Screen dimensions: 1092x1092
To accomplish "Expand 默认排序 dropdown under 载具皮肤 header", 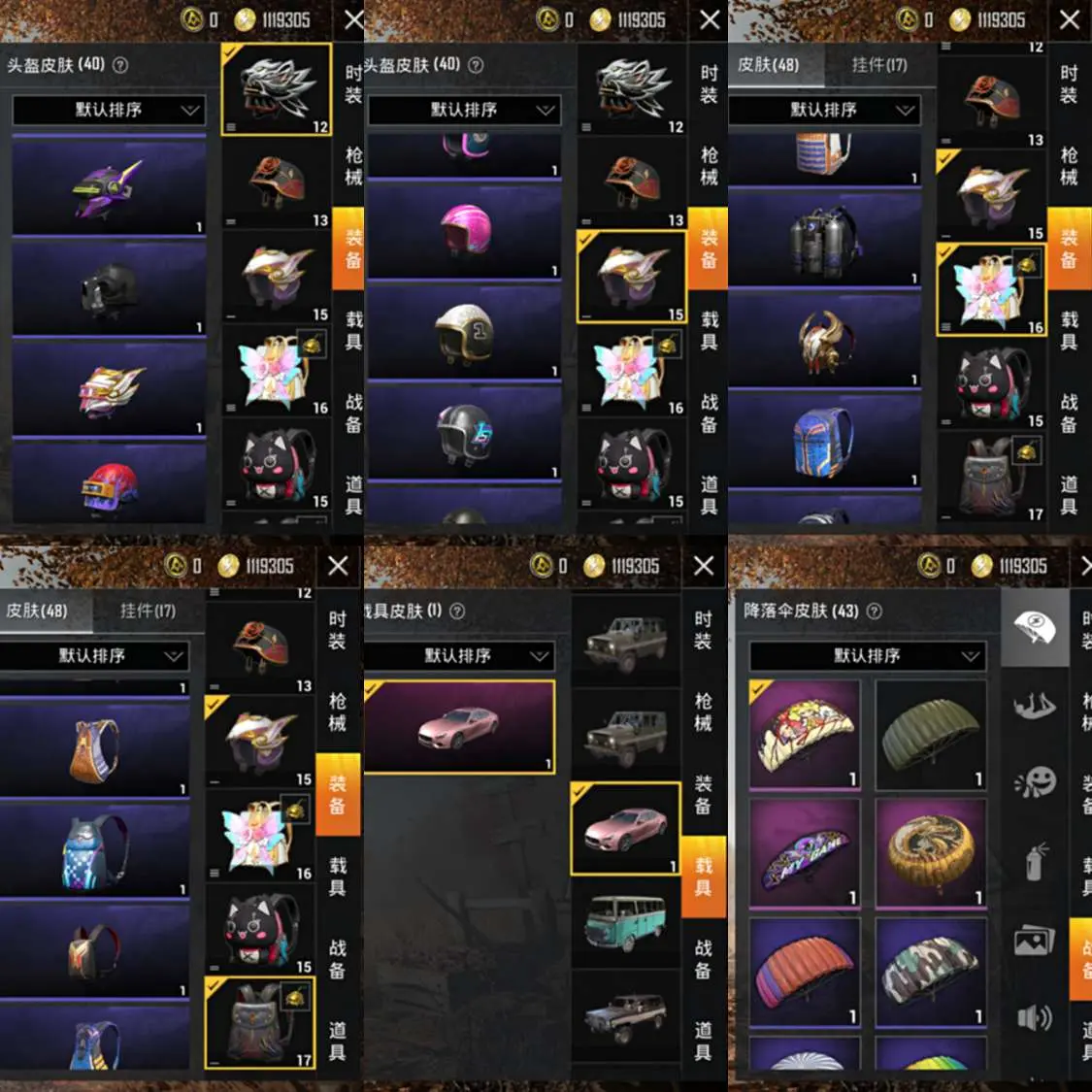I will click(460, 655).
